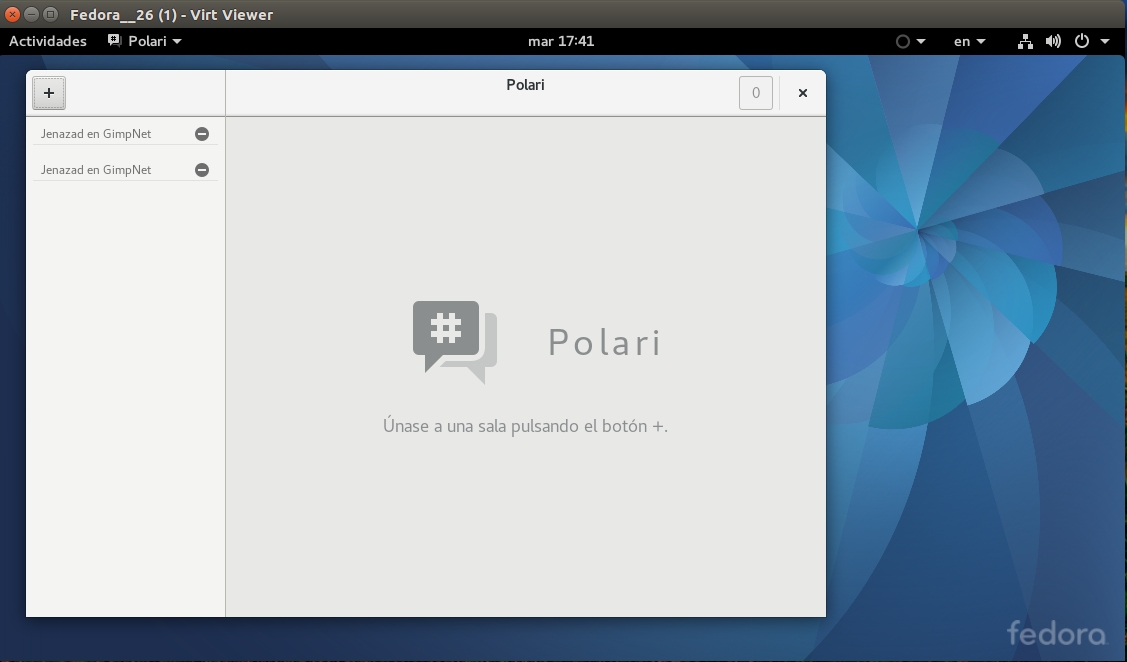Click the minus icon on the second Jenazad en GimpNet row
Viewport: 1127px width, 662px height.
(x=202, y=170)
